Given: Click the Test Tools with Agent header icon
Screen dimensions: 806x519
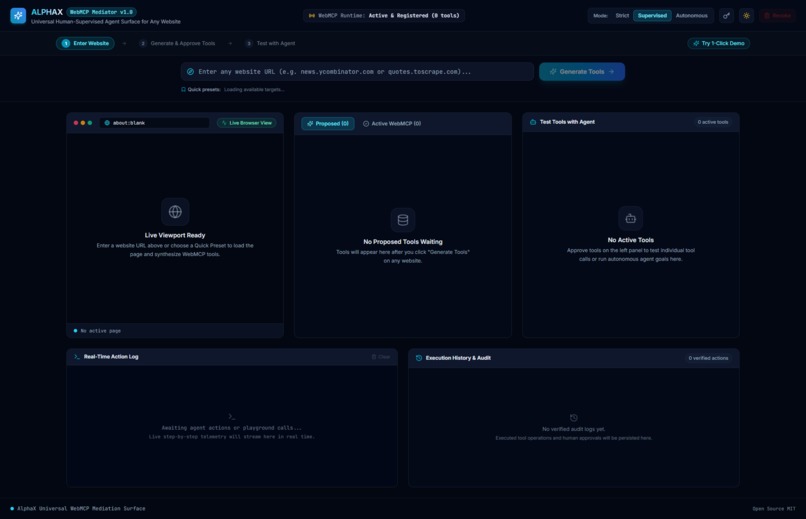Looking at the screenshot, I should 533,122.
